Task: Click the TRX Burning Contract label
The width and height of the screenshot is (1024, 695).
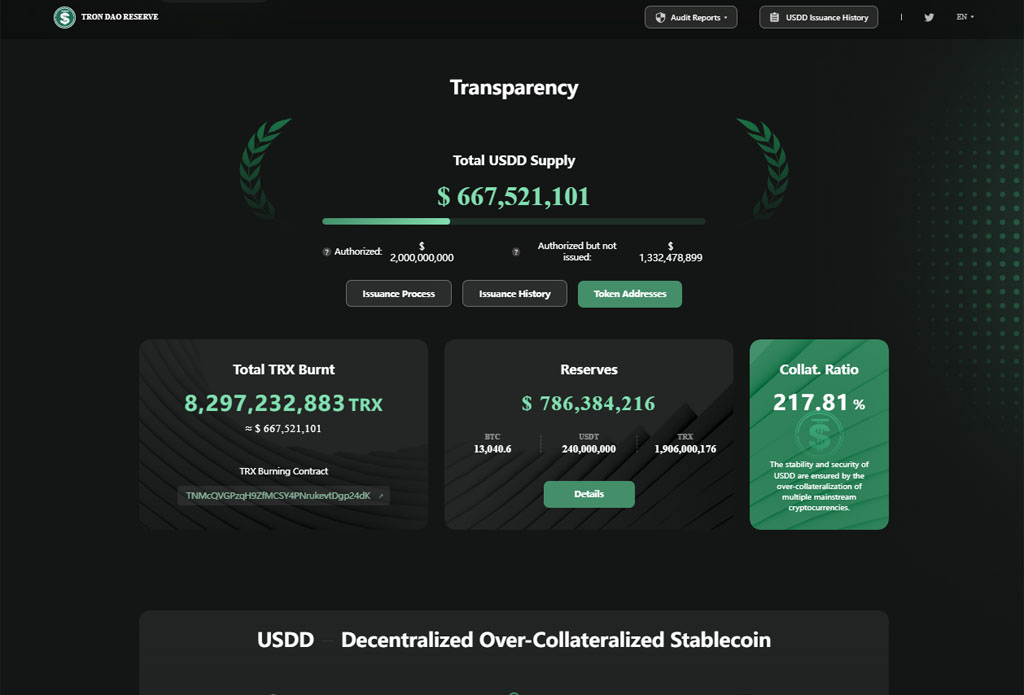Action: (x=283, y=471)
